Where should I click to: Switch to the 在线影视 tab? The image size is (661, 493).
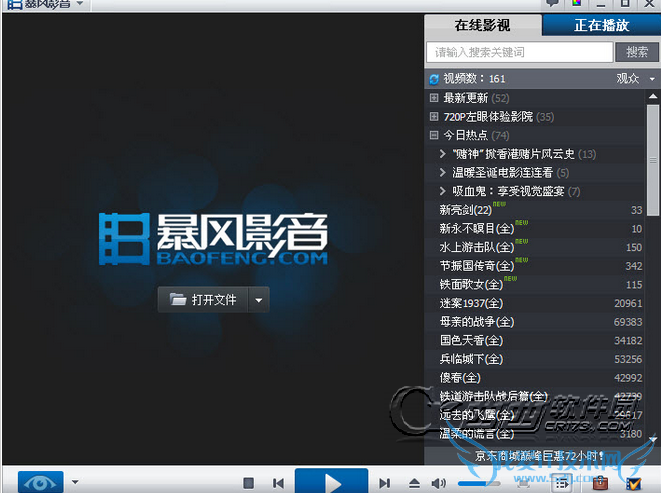coord(483,25)
